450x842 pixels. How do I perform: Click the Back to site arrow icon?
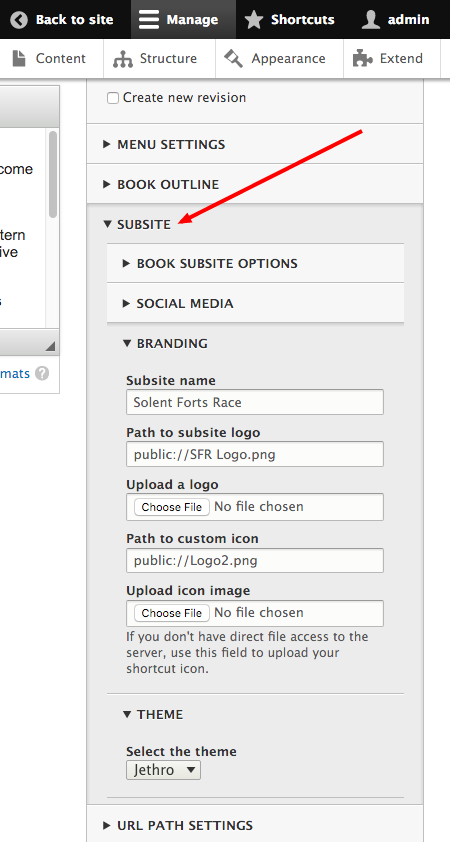[x=19, y=20]
